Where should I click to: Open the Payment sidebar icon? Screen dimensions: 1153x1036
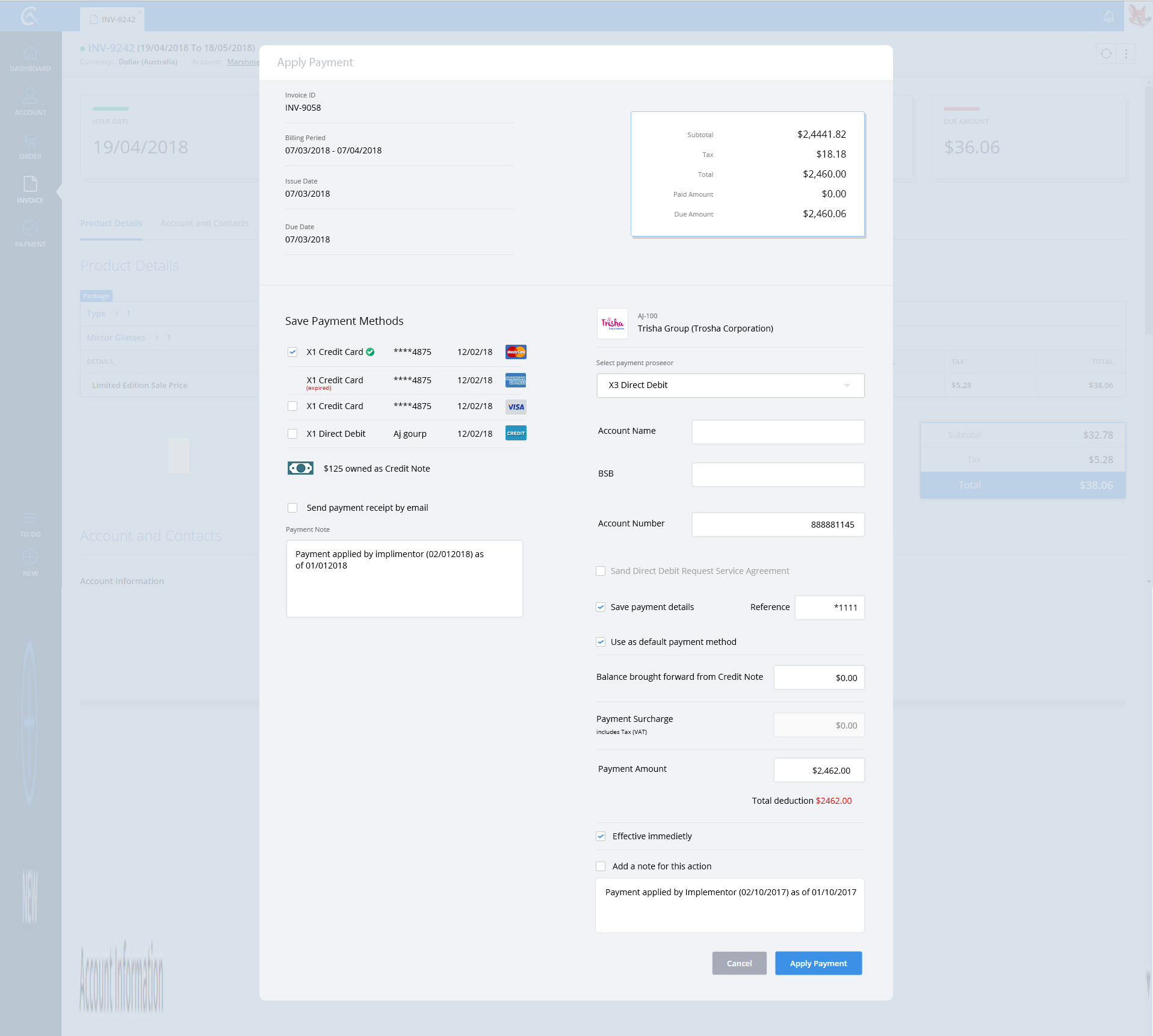[x=30, y=229]
